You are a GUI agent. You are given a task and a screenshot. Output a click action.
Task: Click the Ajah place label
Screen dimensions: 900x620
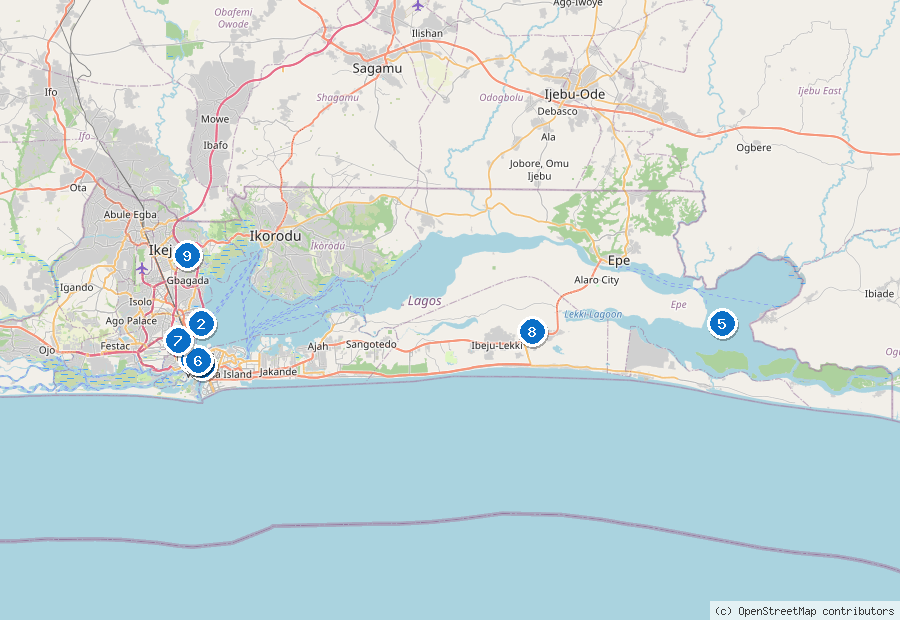(318, 346)
